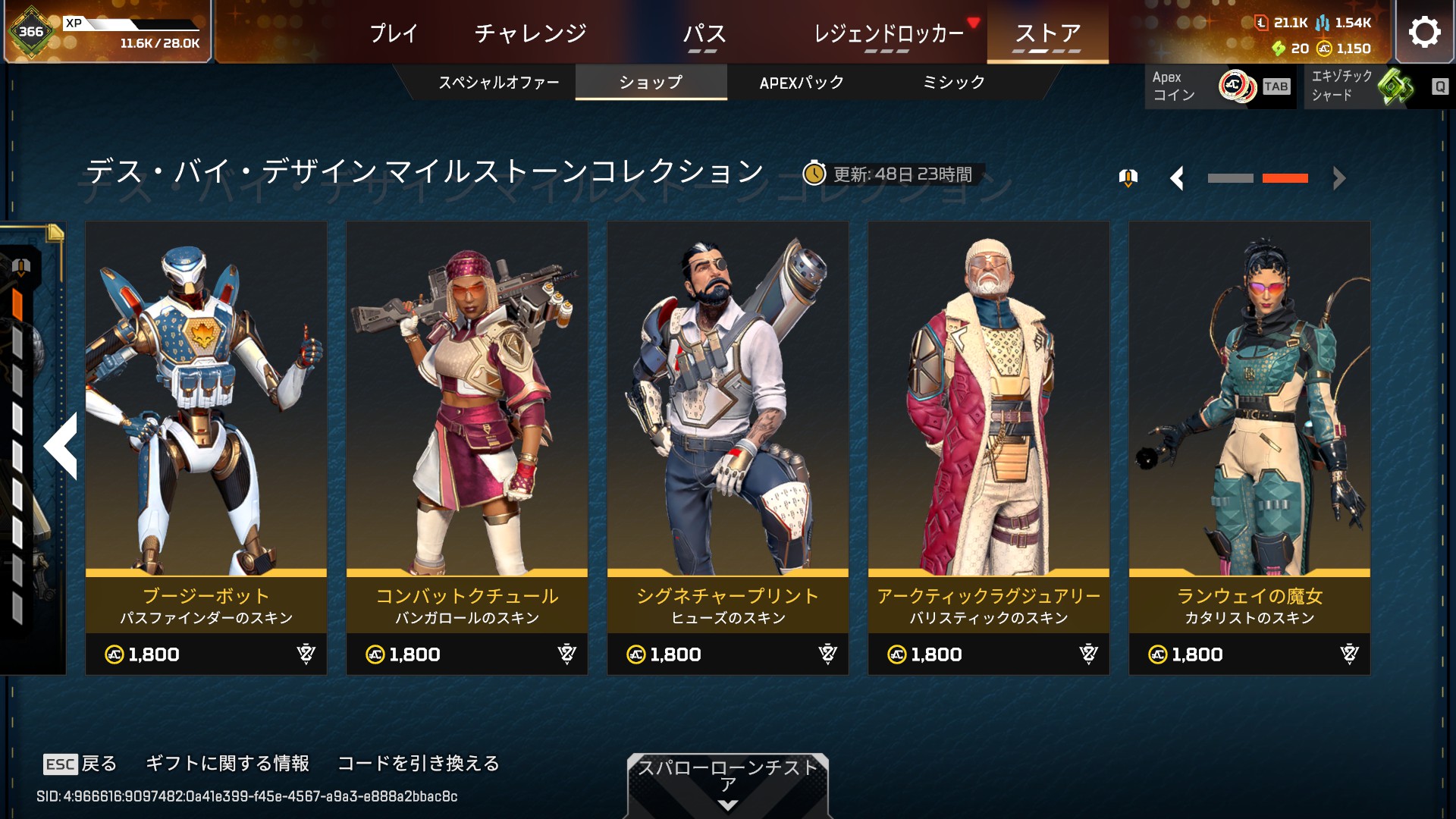Viewport: 1456px width, 819px height.
Task: Click the account level 366 badge
Action: 30,32
